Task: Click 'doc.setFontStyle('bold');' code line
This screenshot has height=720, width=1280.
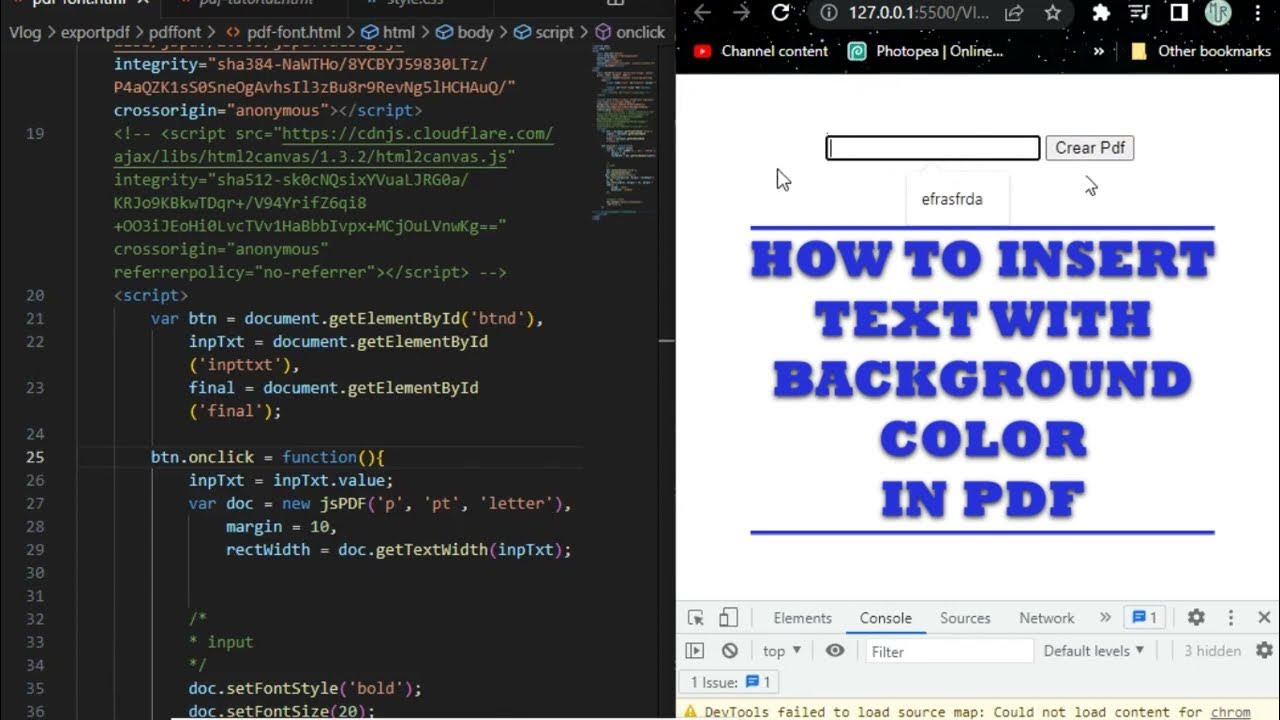Action: [305, 688]
